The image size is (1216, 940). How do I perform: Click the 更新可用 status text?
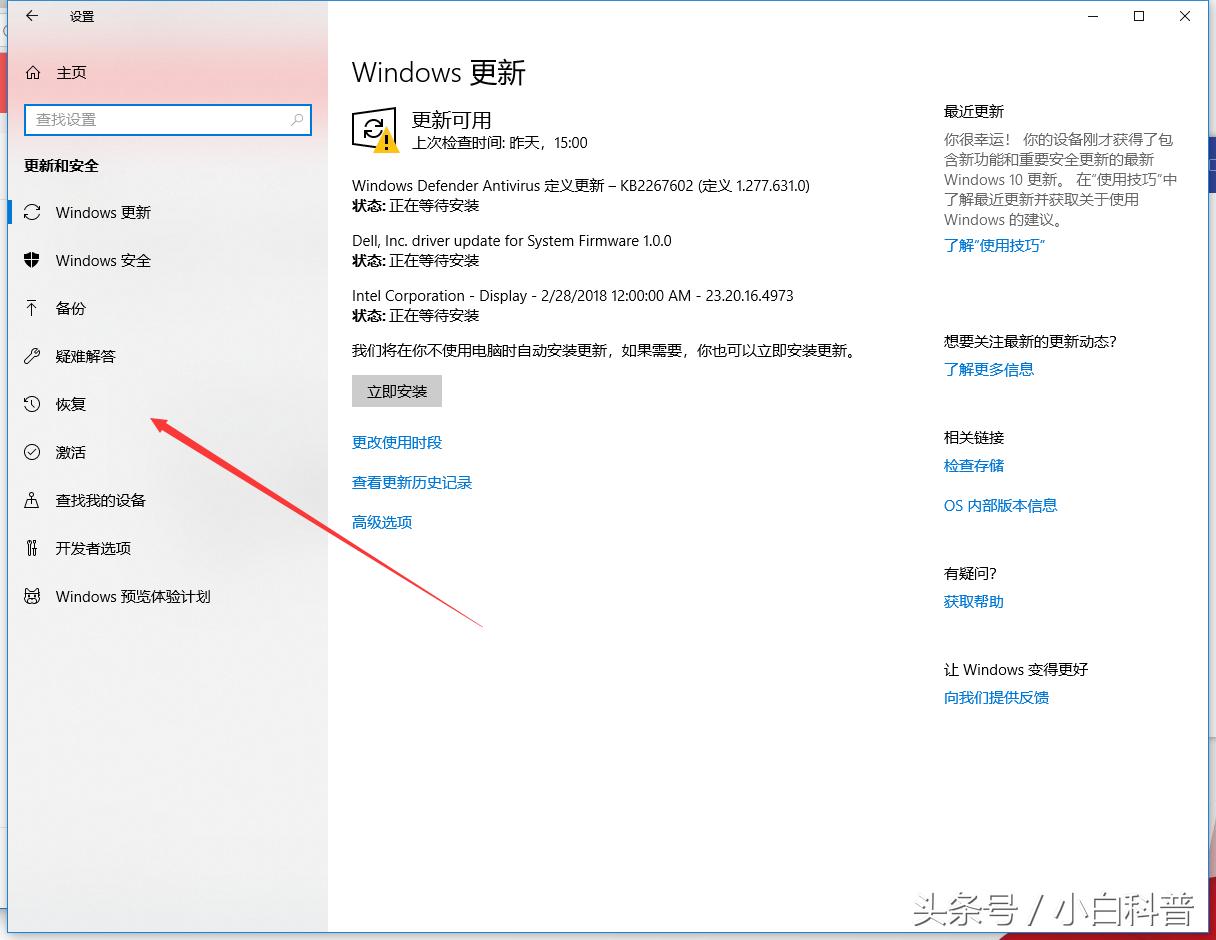pos(452,120)
